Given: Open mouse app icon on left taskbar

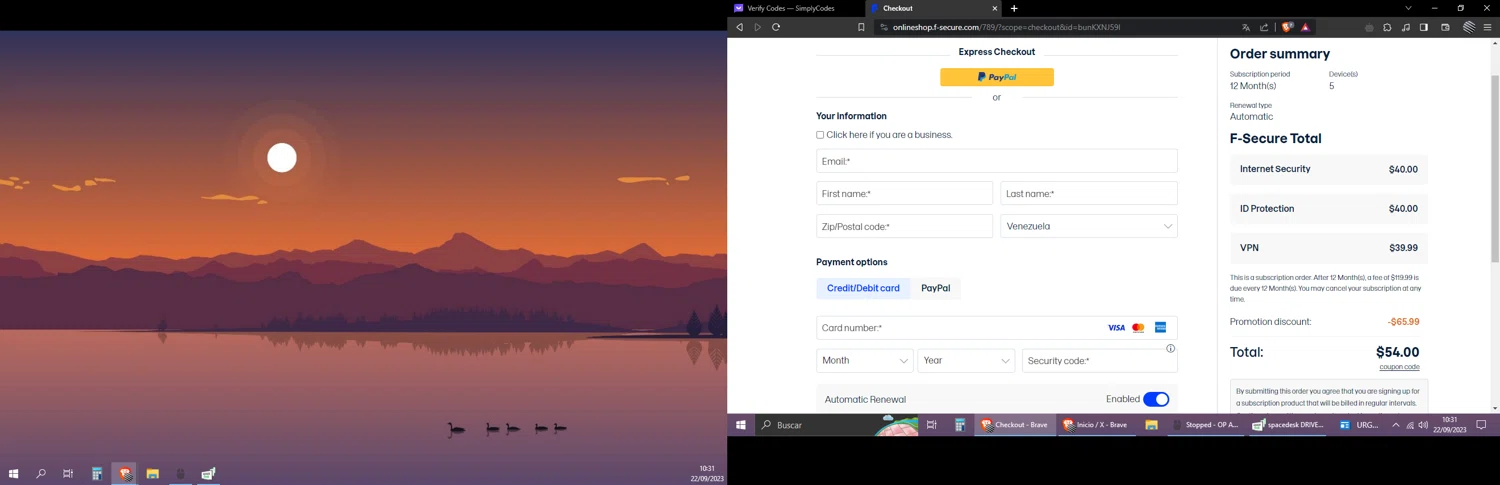Looking at the screenshot, I should coord(181,474).
